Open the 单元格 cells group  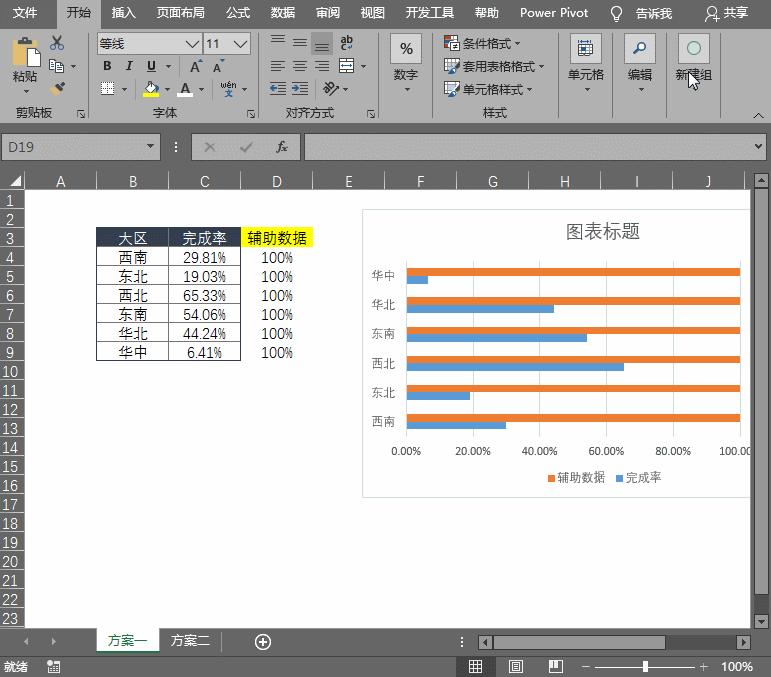pyautogui.click(x=586, y=64)
